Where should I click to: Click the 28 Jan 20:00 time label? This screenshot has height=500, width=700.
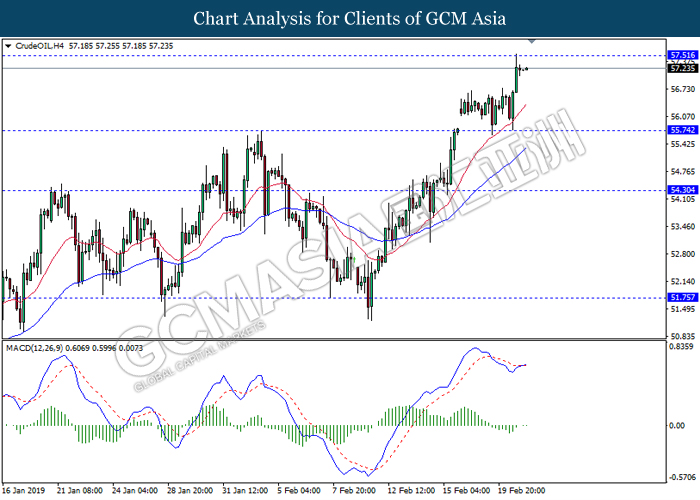[190, 490]
